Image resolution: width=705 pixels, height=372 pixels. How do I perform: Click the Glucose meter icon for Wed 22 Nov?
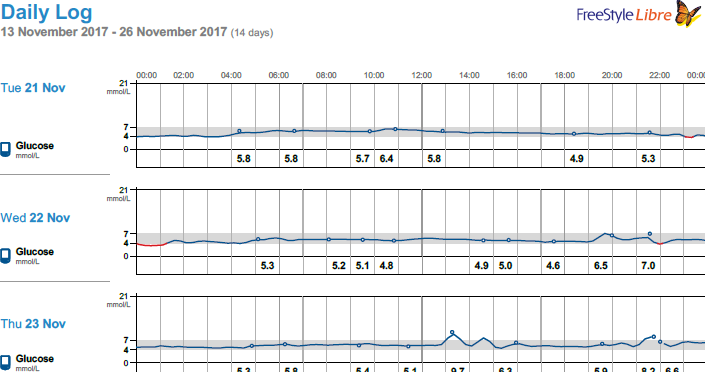click(5, 256)
